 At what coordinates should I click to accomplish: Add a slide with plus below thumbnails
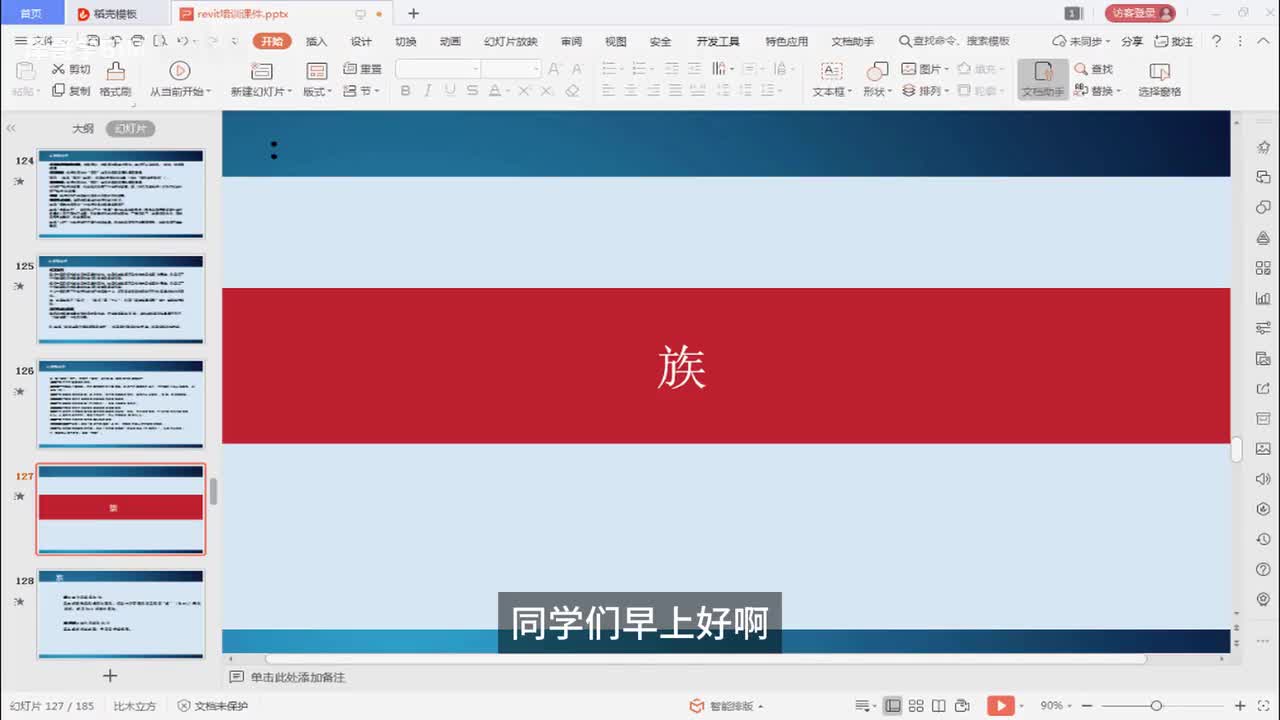pos(110,676)
